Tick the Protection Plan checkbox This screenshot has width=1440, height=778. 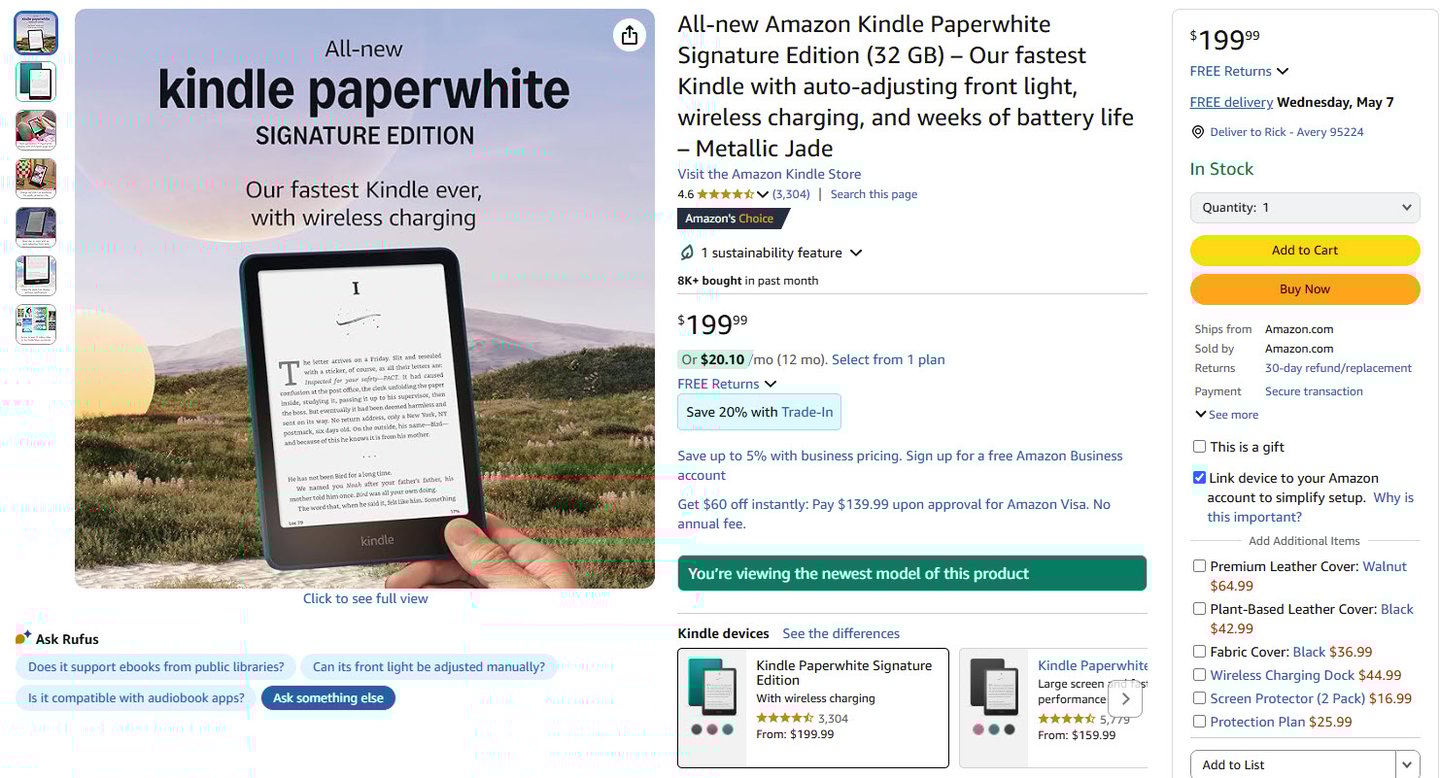click(1199, 721)
